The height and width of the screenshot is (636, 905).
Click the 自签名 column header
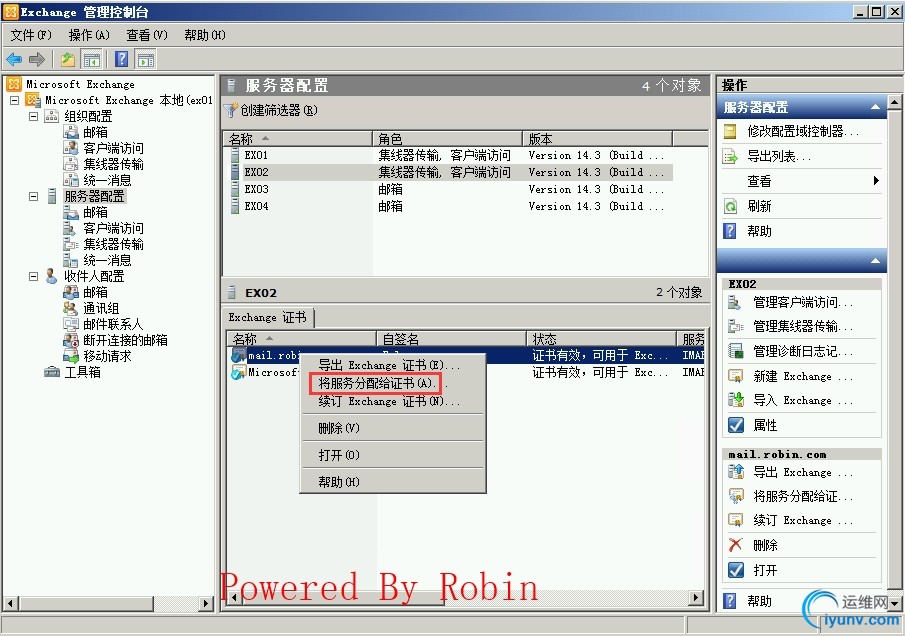click(x=451, y=339)
